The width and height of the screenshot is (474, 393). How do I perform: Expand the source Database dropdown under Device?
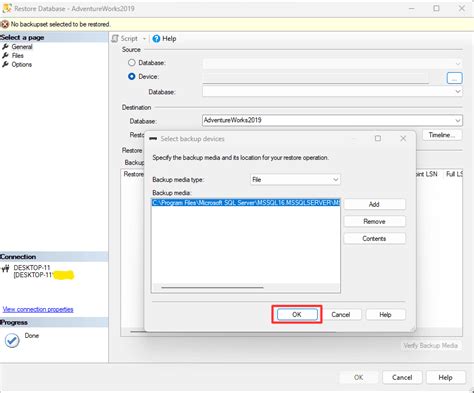click(x=458, y=91)
